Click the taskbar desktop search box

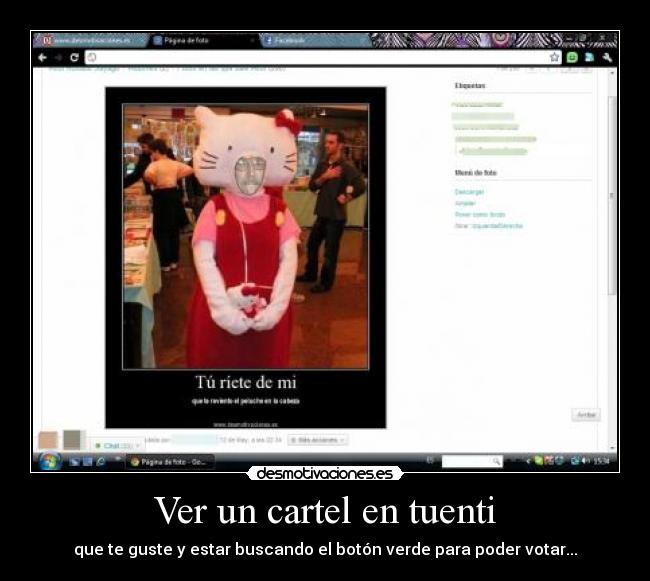[x=472, y=461]
